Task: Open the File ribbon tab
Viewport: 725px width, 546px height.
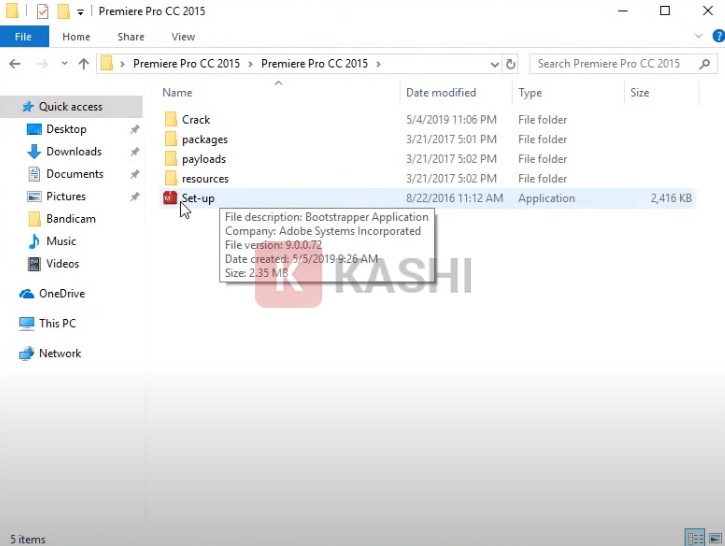Action: tap(24, 37)
